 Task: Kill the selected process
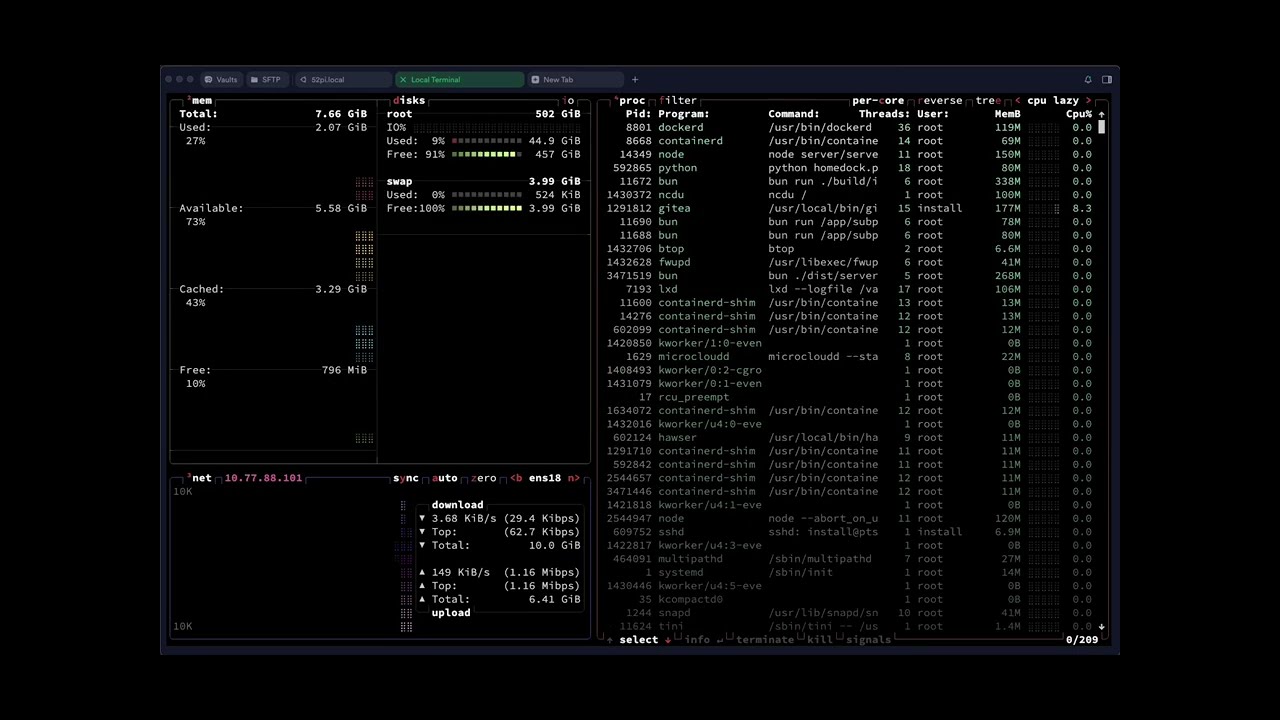click(820, 640)
